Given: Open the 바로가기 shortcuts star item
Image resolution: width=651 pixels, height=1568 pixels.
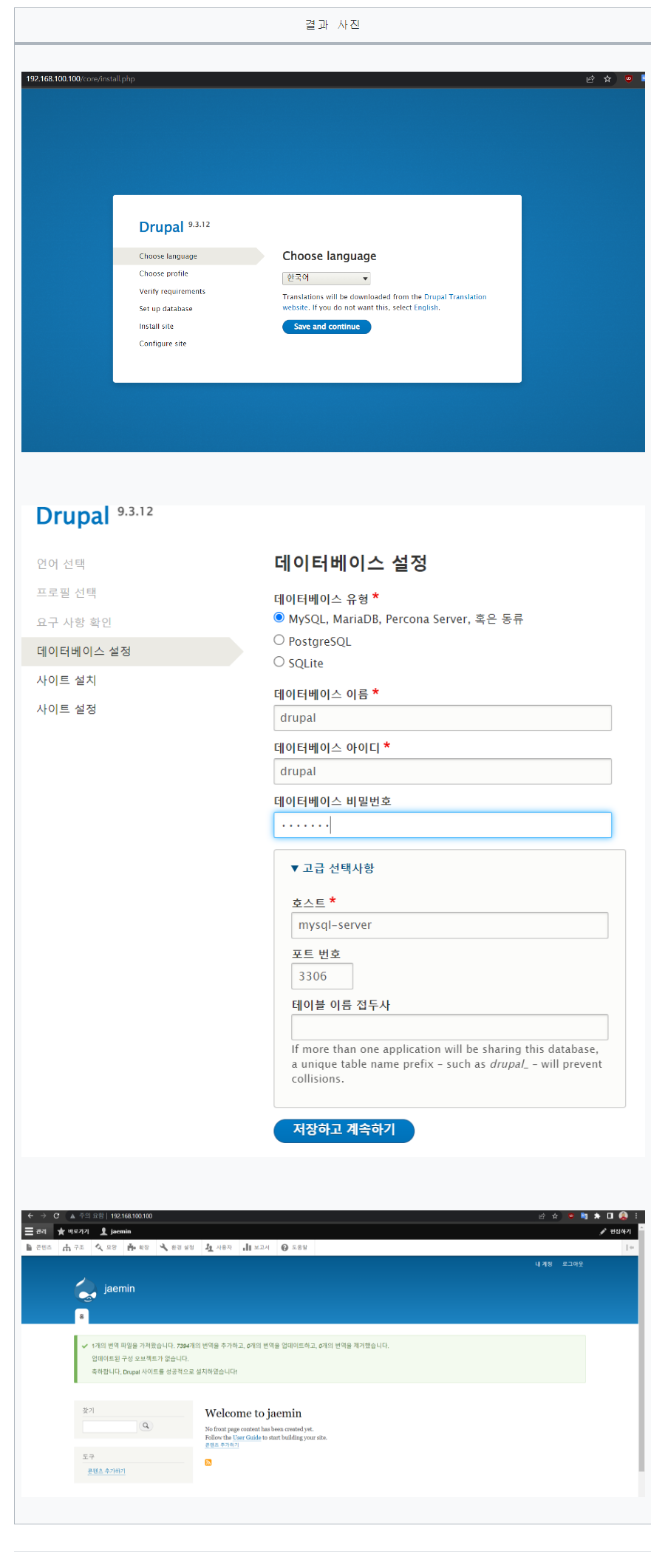Looking at the screenshot, I should click(x=73, y=1231).
